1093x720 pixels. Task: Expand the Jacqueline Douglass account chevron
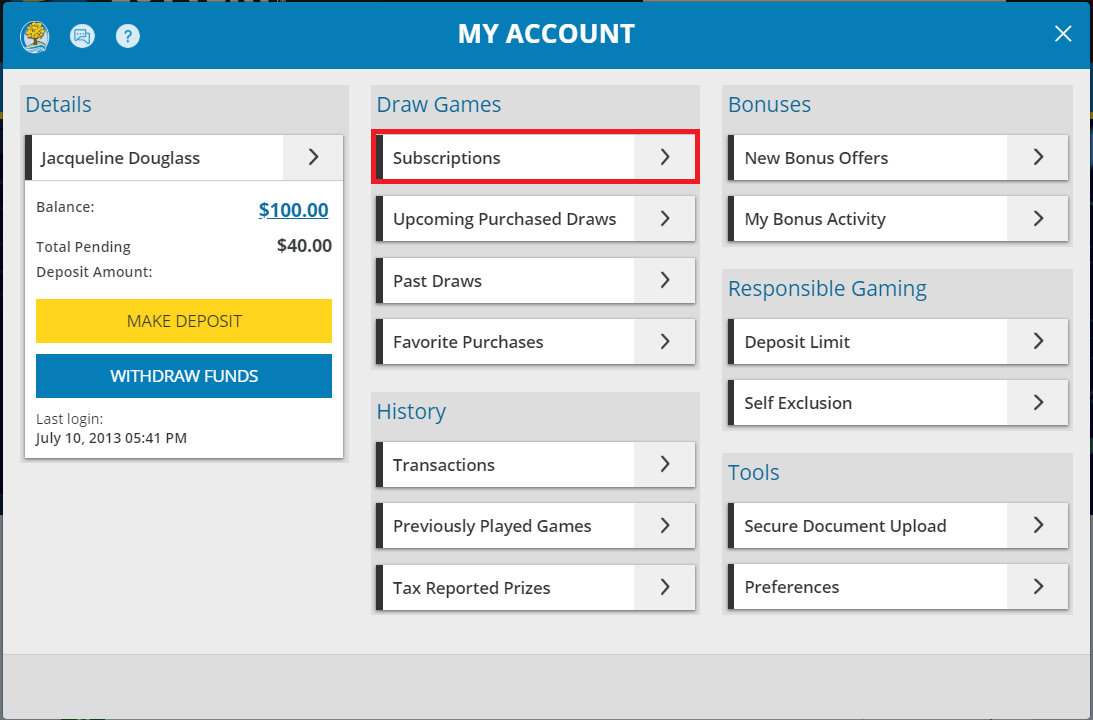[312, 157]
